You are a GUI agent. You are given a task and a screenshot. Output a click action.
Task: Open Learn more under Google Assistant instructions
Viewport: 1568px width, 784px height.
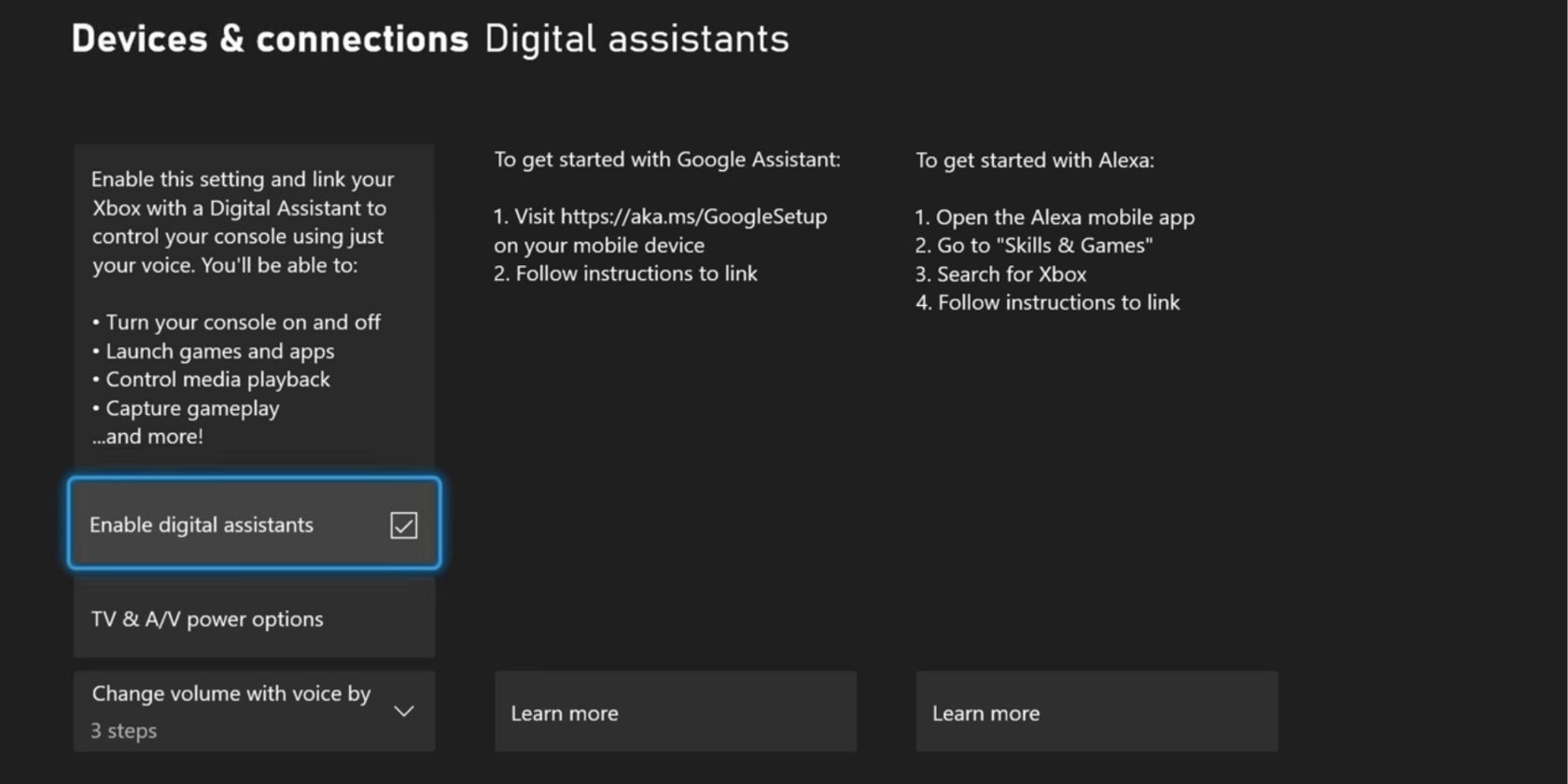tap(675, 713)
